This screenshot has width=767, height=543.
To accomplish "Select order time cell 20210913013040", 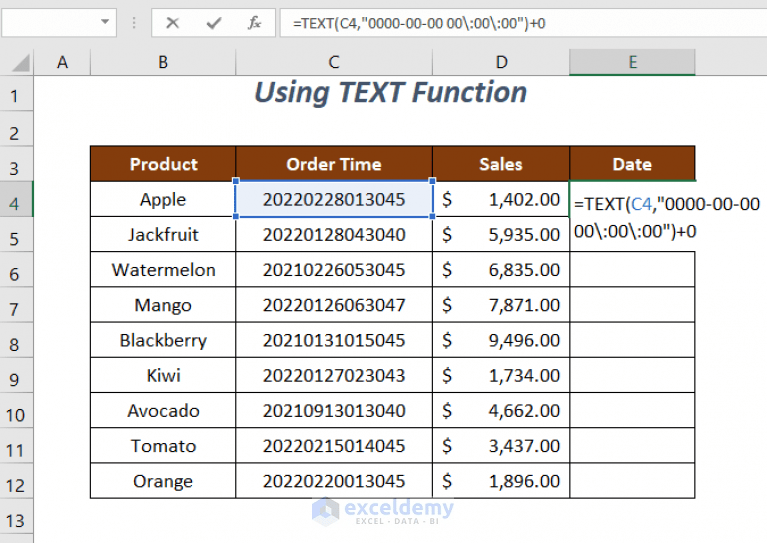I will pos(334,410).
